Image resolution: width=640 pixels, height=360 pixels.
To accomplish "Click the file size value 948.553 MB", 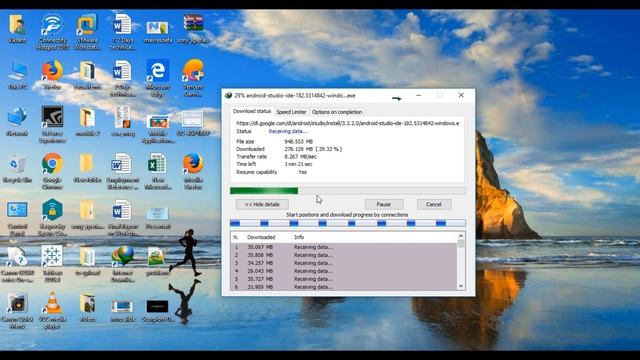I will pyautogui.click(x=299, y=142).
